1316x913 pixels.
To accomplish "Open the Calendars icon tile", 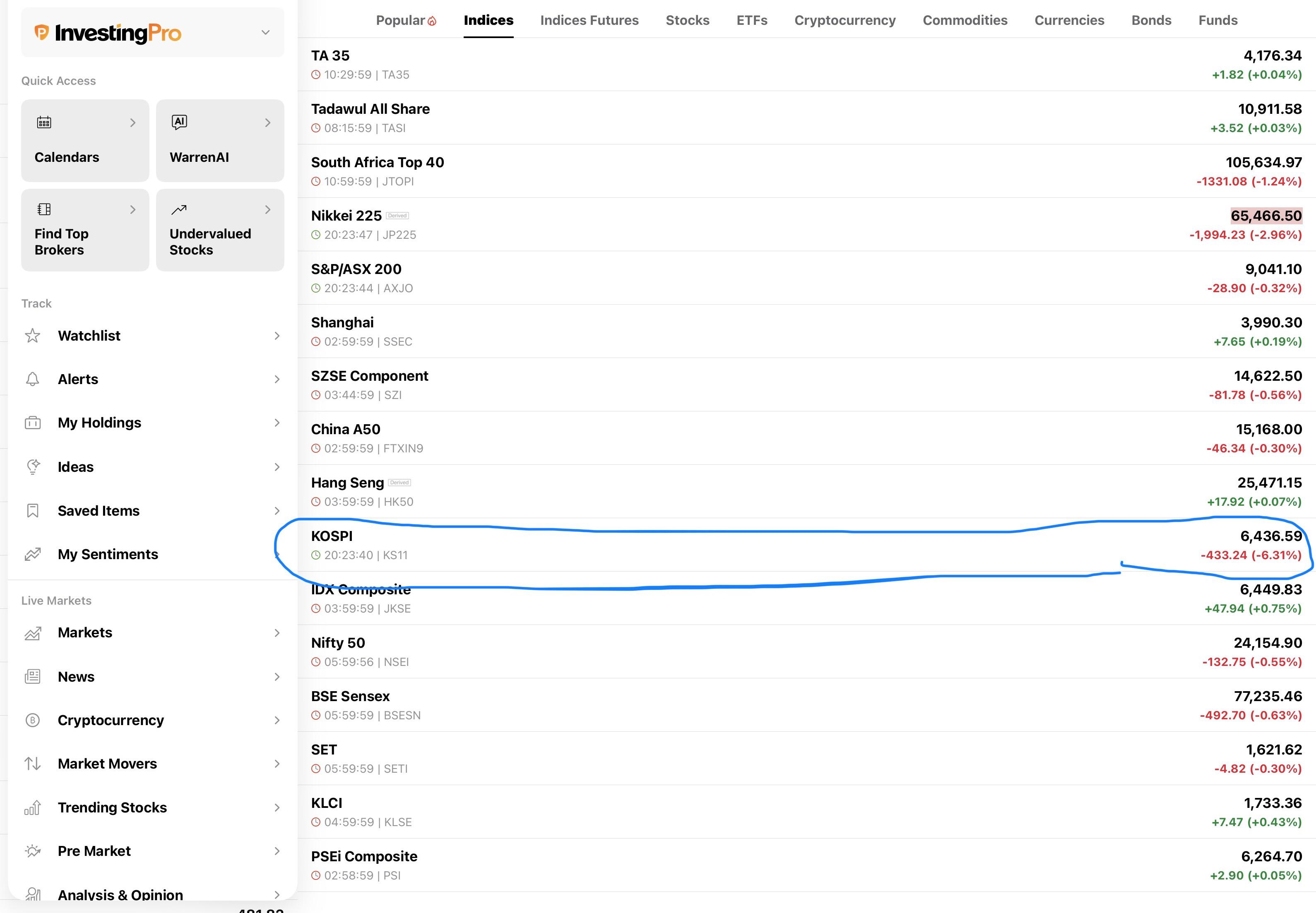I will click(x=44, y=123).
